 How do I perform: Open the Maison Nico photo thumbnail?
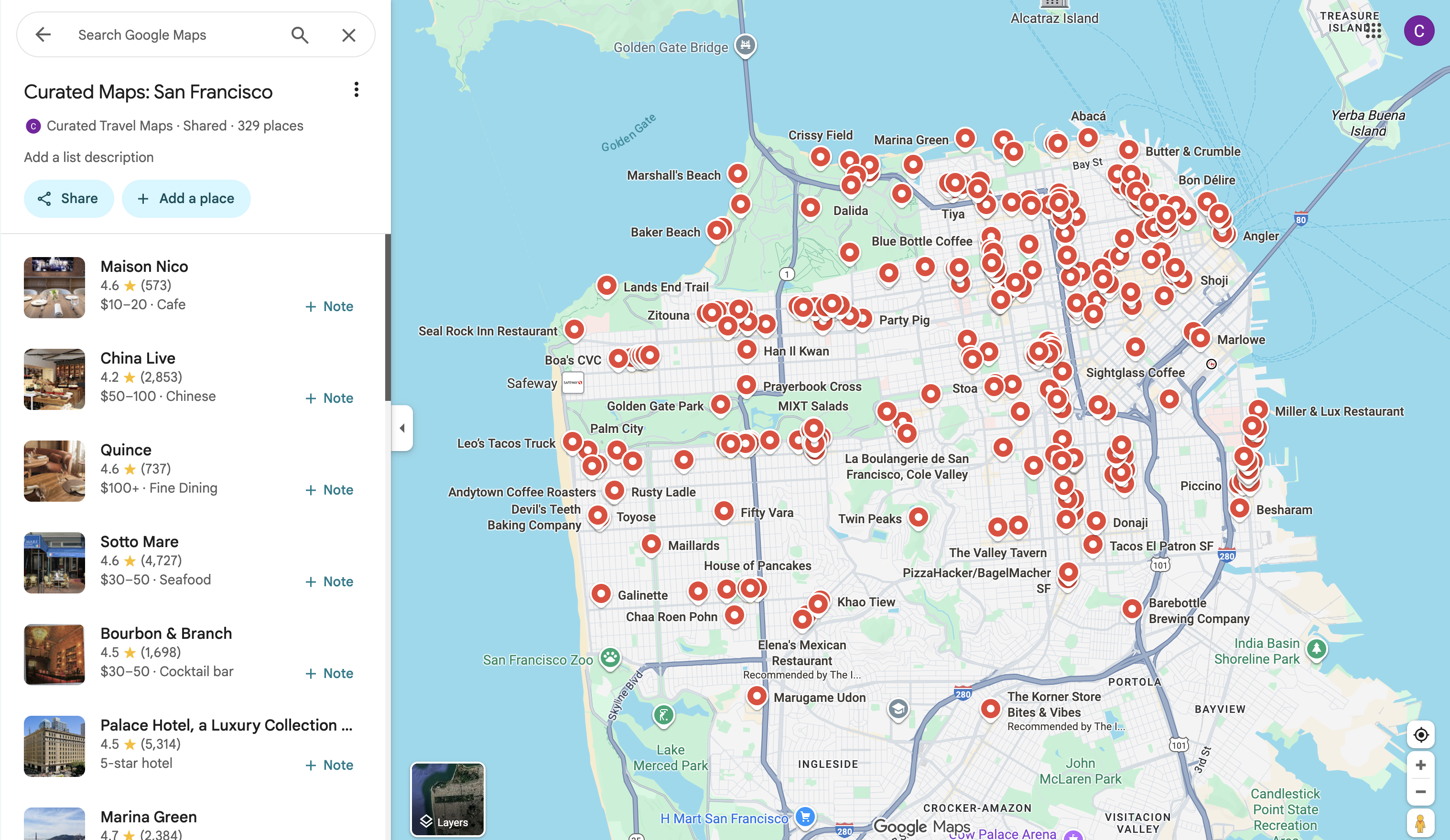[x=54, y=288]
